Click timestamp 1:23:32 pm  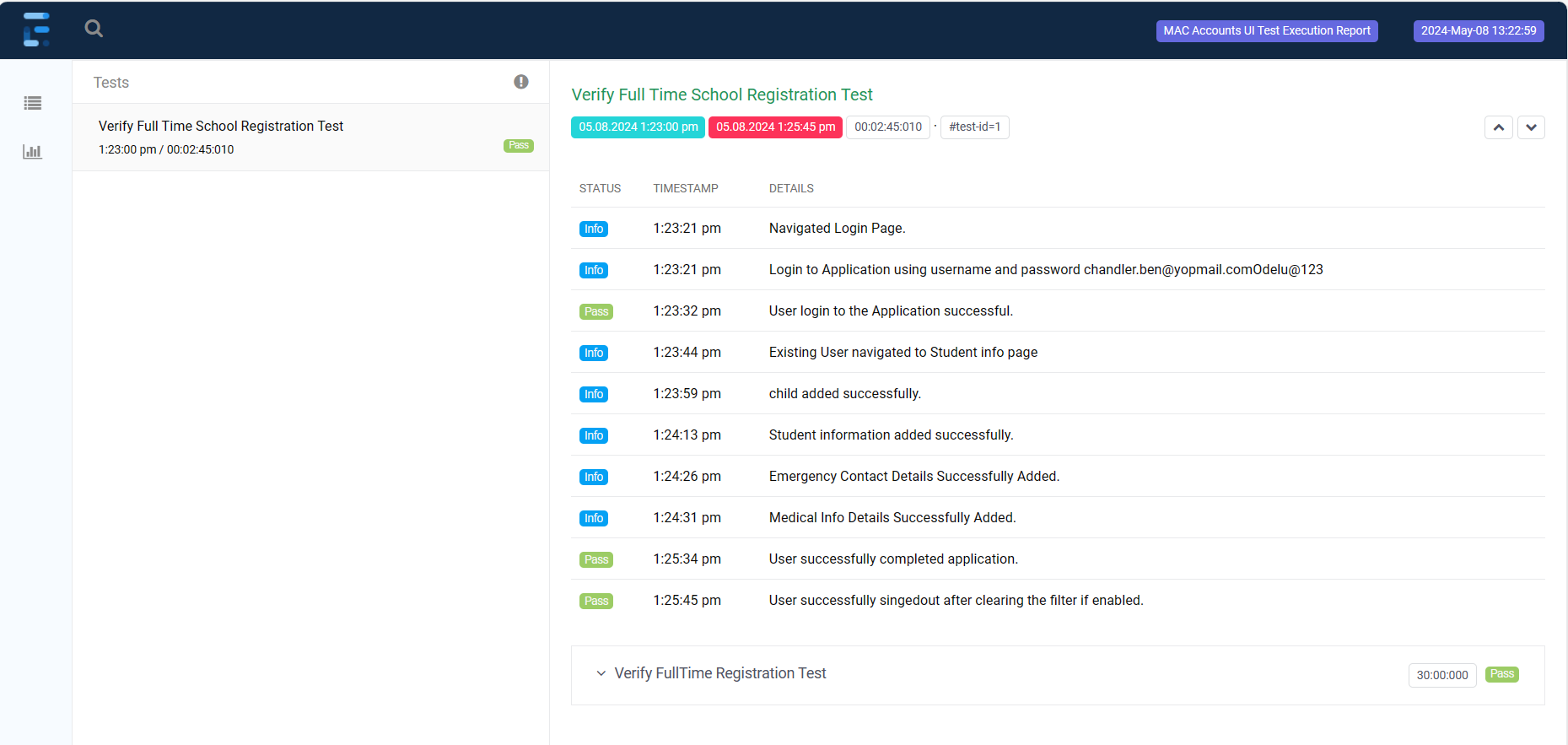687,311
